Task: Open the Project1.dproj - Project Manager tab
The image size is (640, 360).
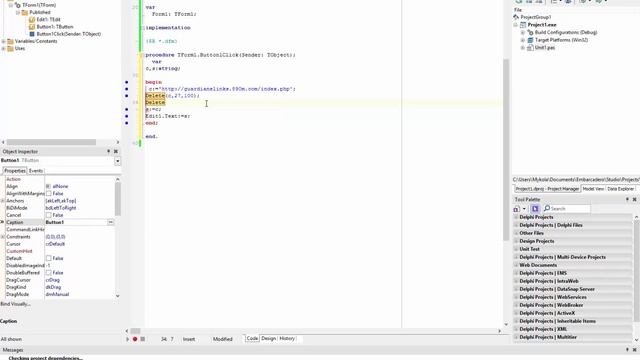Action: (x=547, y=189)
